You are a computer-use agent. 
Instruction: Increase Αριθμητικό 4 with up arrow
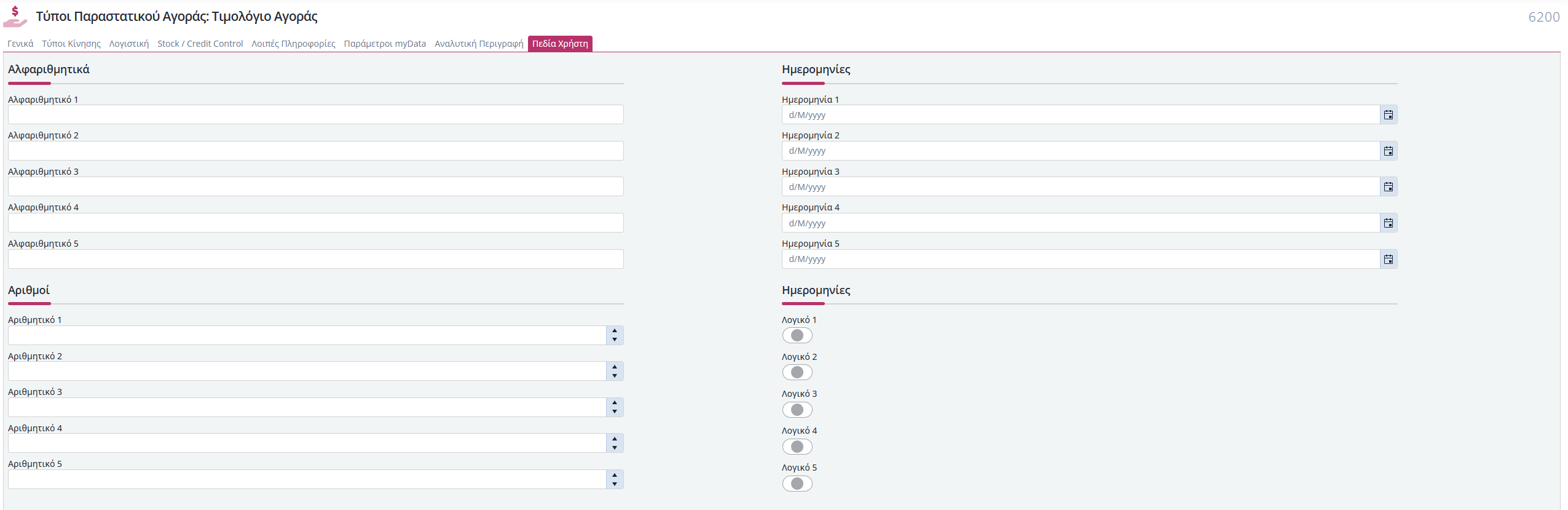point(615,439)
